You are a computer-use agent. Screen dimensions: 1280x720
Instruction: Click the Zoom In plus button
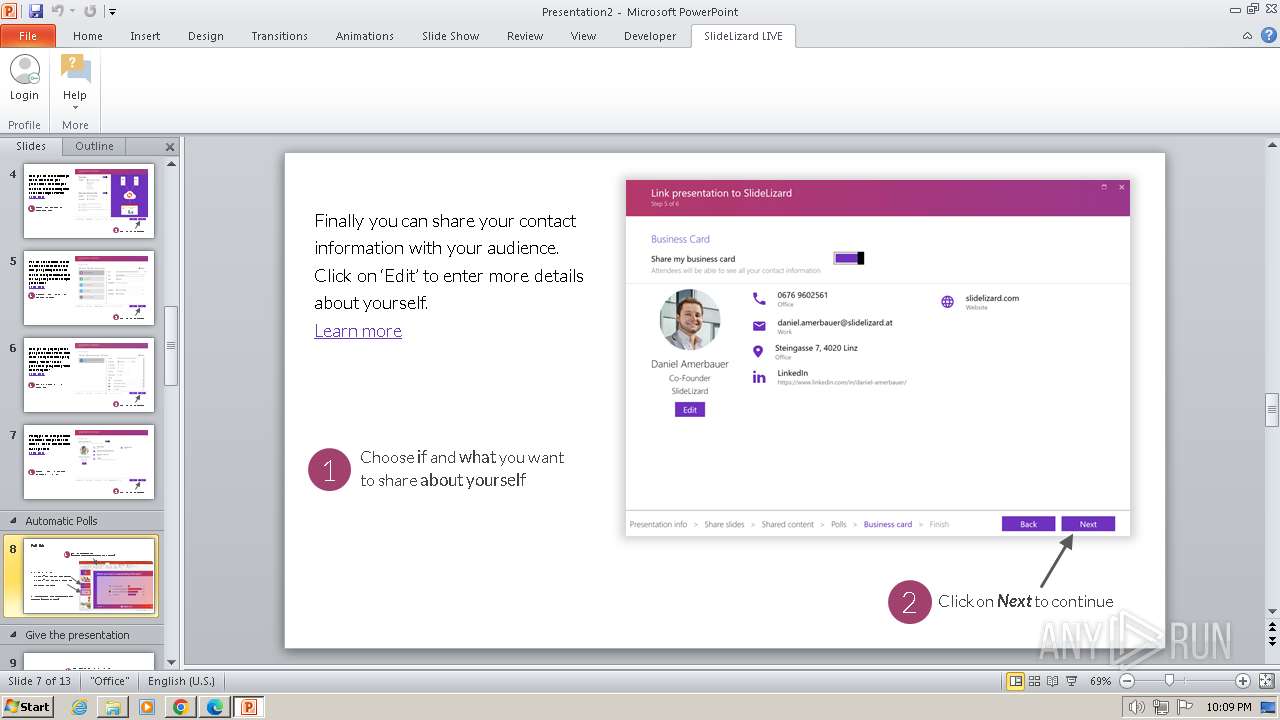coord(1243,681)
